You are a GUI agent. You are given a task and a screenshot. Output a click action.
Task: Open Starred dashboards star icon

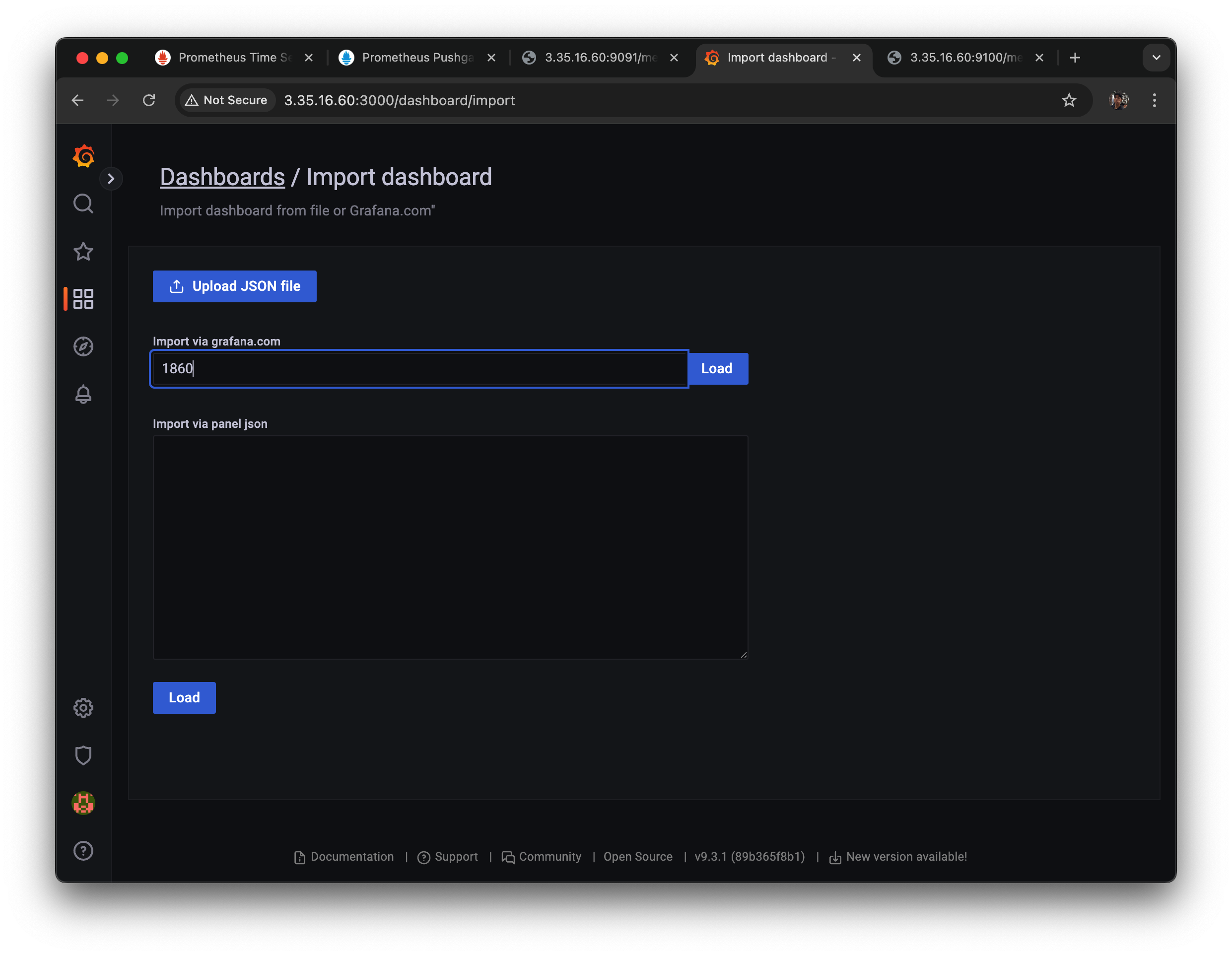pyautogui.click(x=83, y=252)
